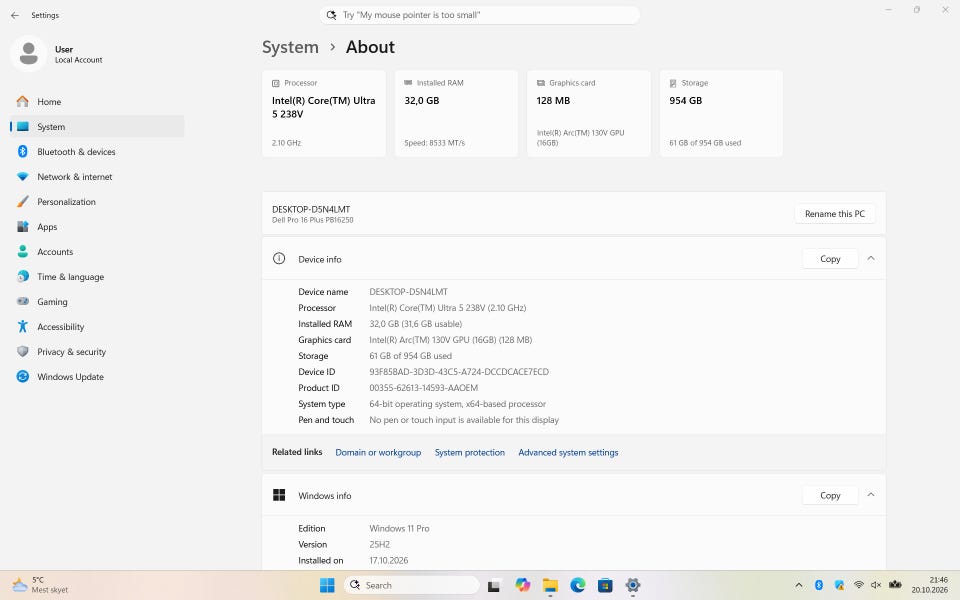Click the Windows Update sync icon
Screen dimensions: 960x600
click(23, 377)
